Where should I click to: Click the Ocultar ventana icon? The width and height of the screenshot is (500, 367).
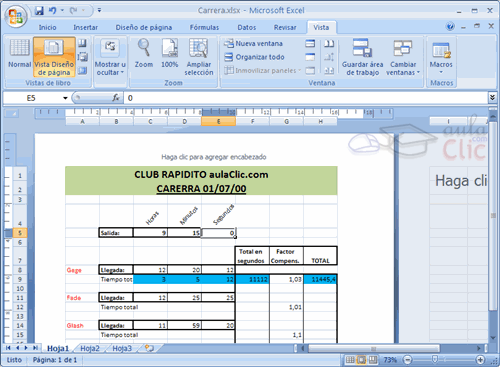pyautogui.click(x=310, y=57)
